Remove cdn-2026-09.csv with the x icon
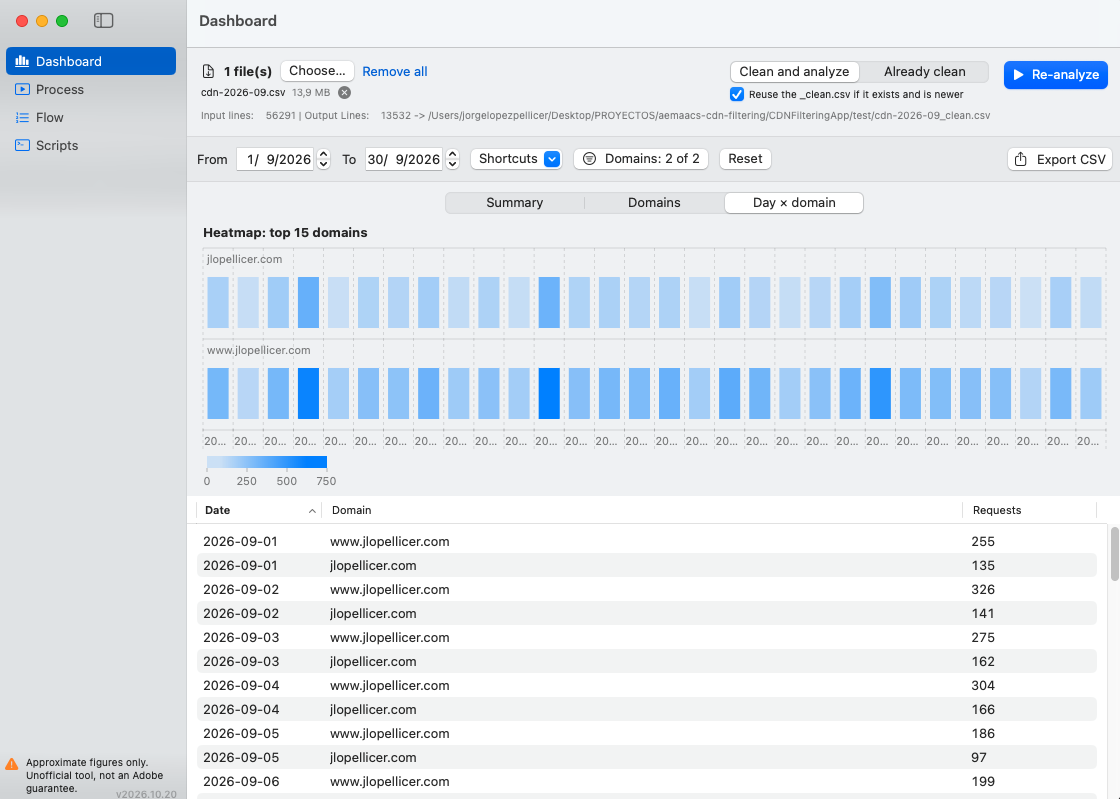The width and height of the screenshot is (1120, 799). pos(344,93)
